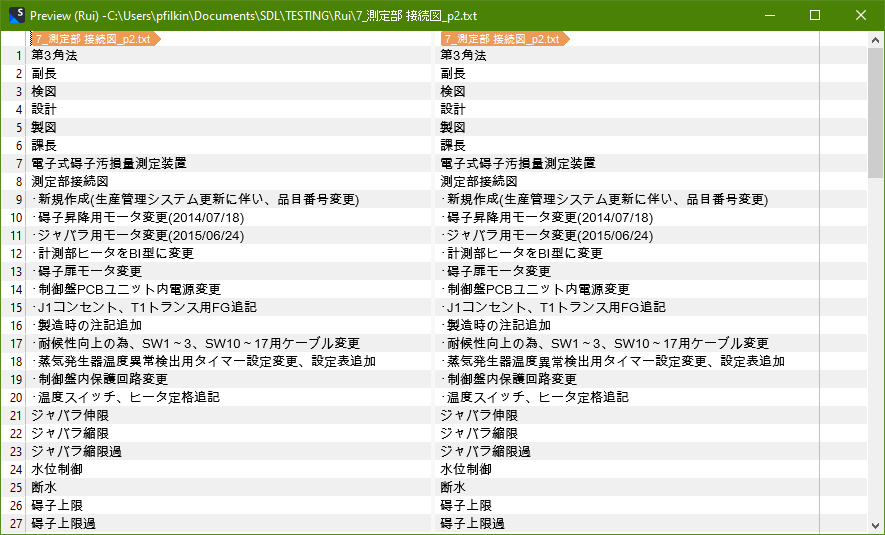Click source segment 碍子上限過 in row 27
Viewport: 885px width, 535px height.
tap(63, 523)
